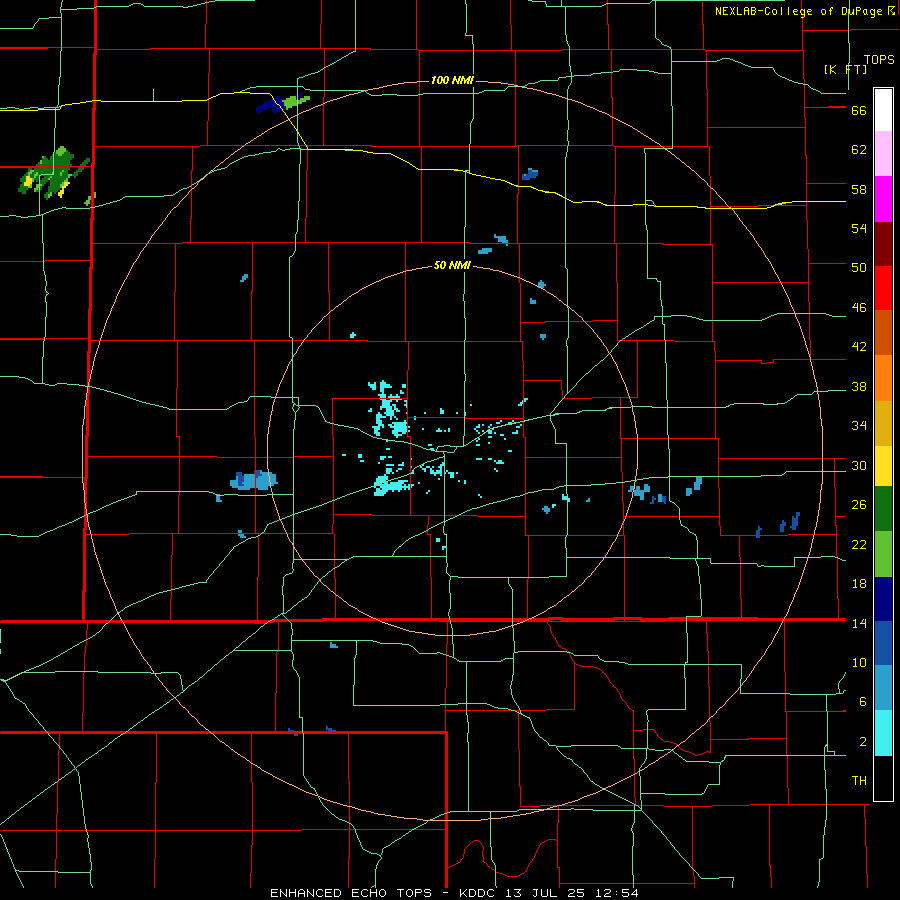Screen dimensions: 900x900
Task: Click the cyan legend swatch
Action: (x=883, y=733)
